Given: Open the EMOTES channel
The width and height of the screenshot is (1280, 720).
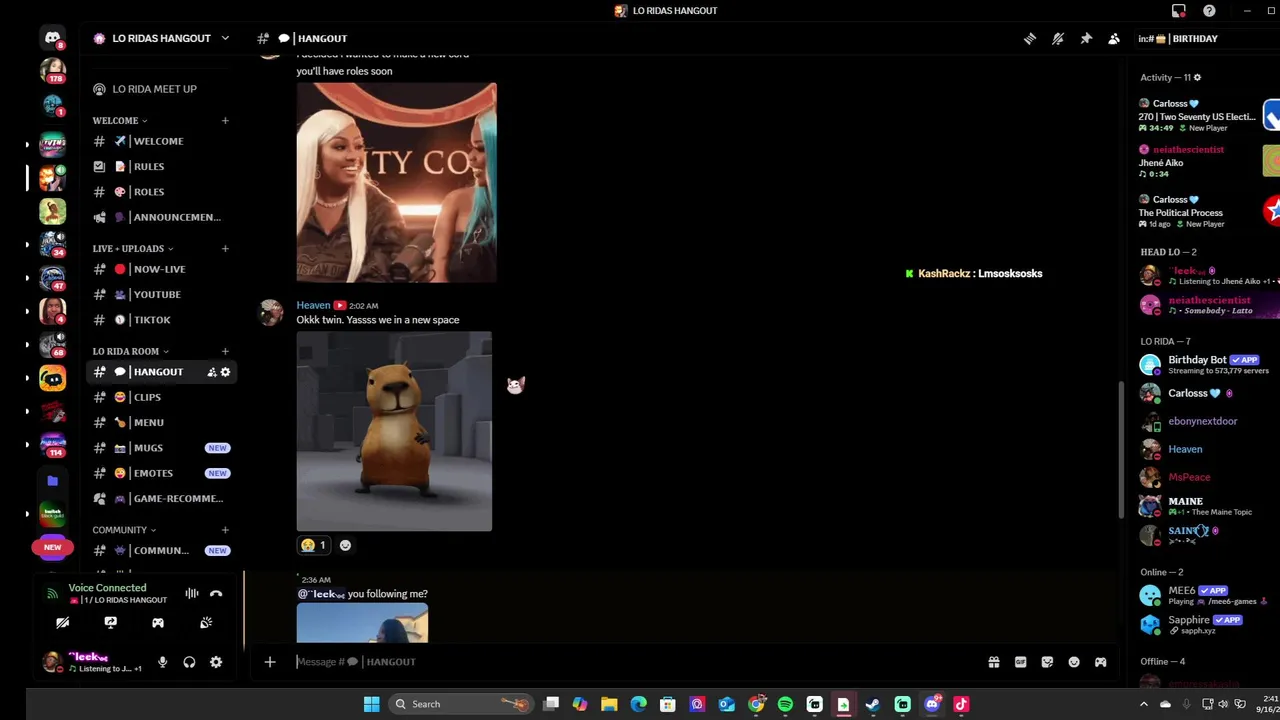Looking at the screenshot, I should pyautogui.click(x=162, y=473).
